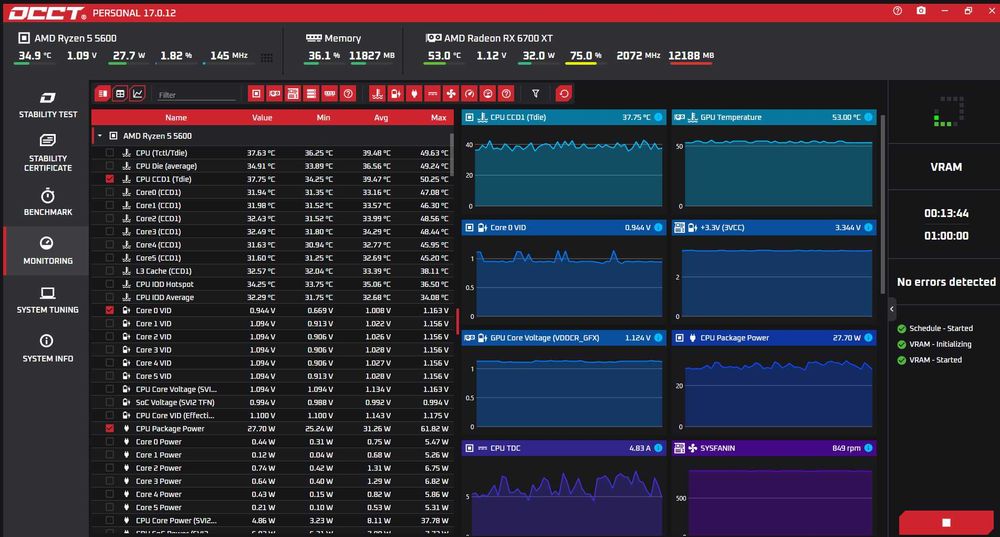Stop the running VRAM test
1000x537 pixels.
point(946,522)
